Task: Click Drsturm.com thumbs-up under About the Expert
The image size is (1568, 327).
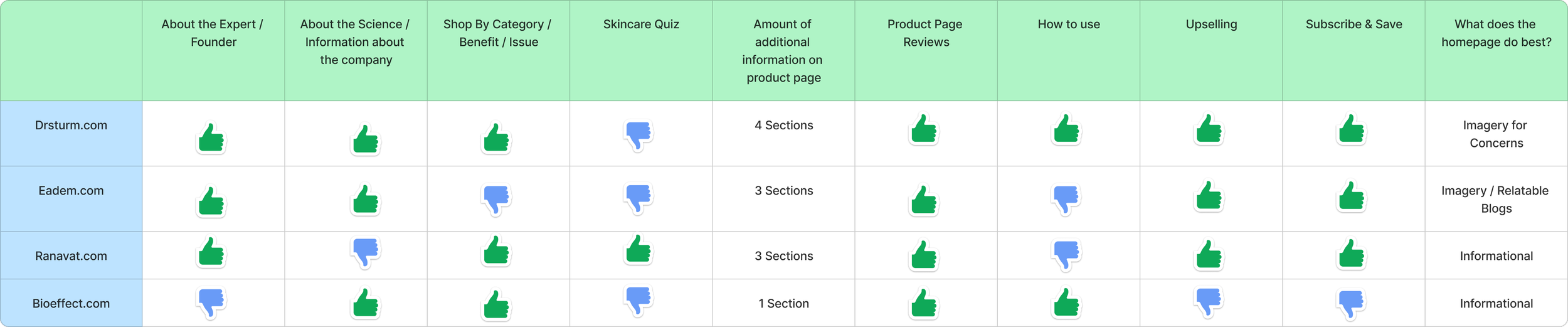Action: [x=211, y=138]
